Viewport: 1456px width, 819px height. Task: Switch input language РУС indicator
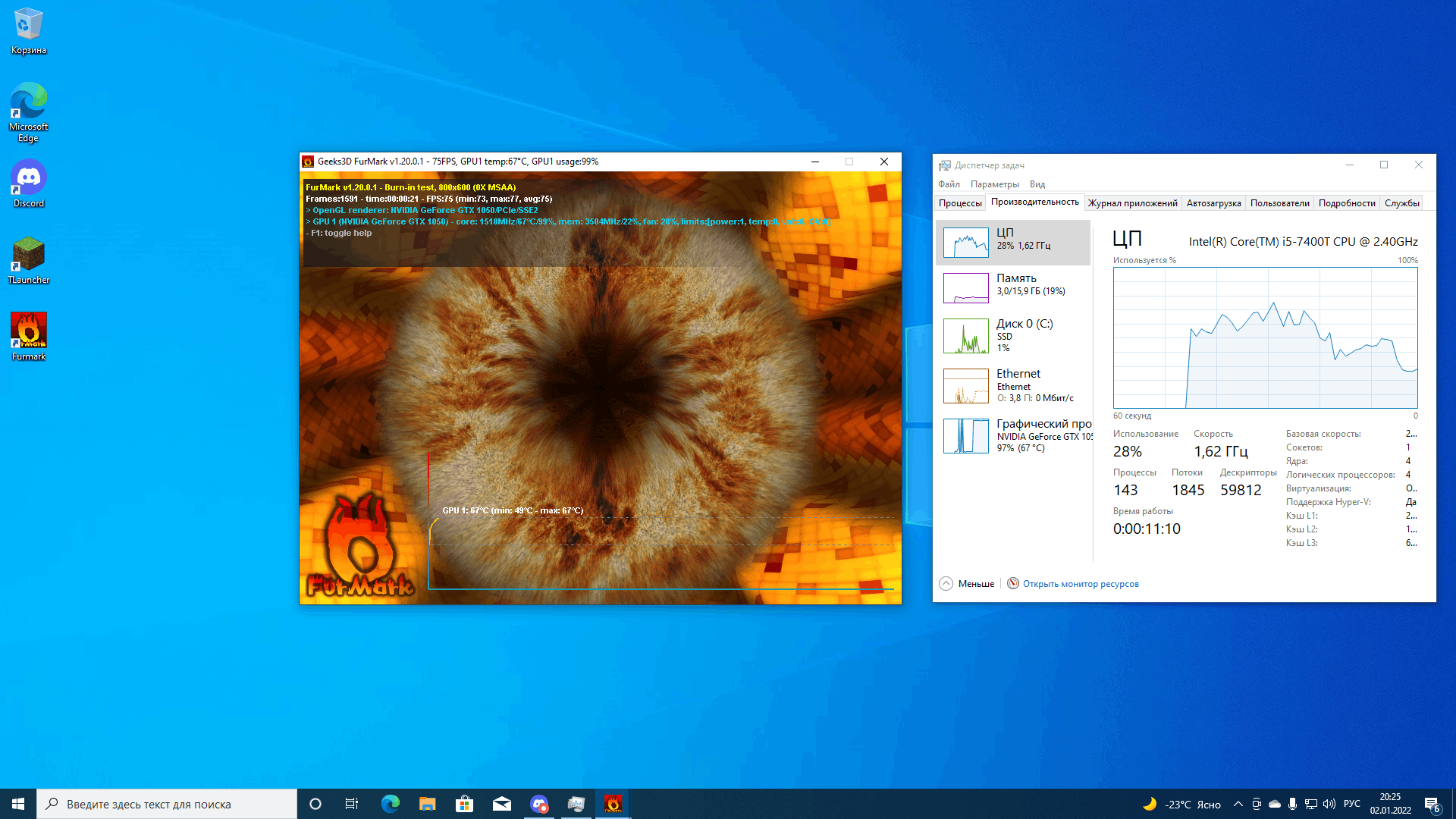click(x=1352, y=804)
